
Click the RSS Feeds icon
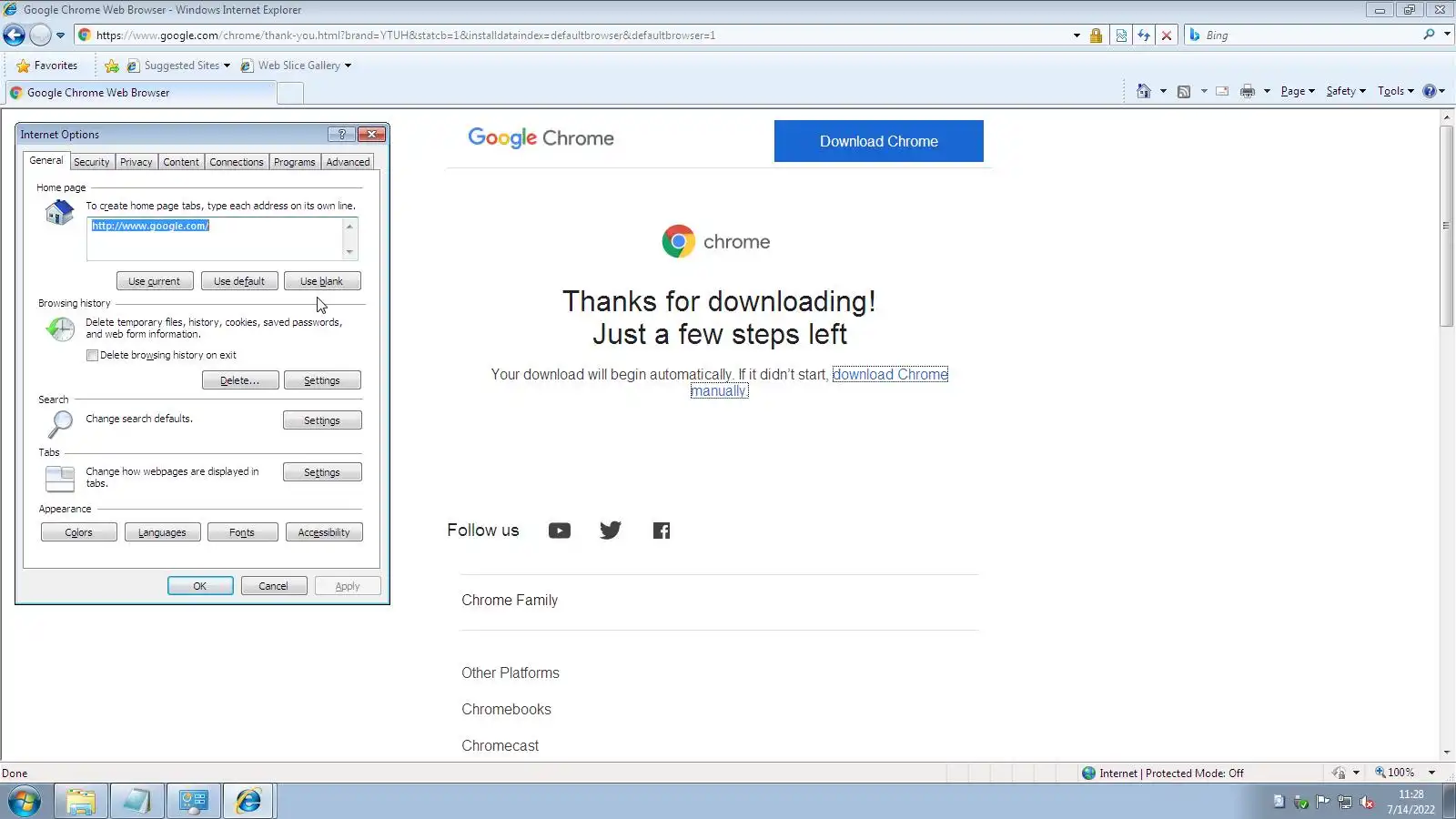point(1184,91)
